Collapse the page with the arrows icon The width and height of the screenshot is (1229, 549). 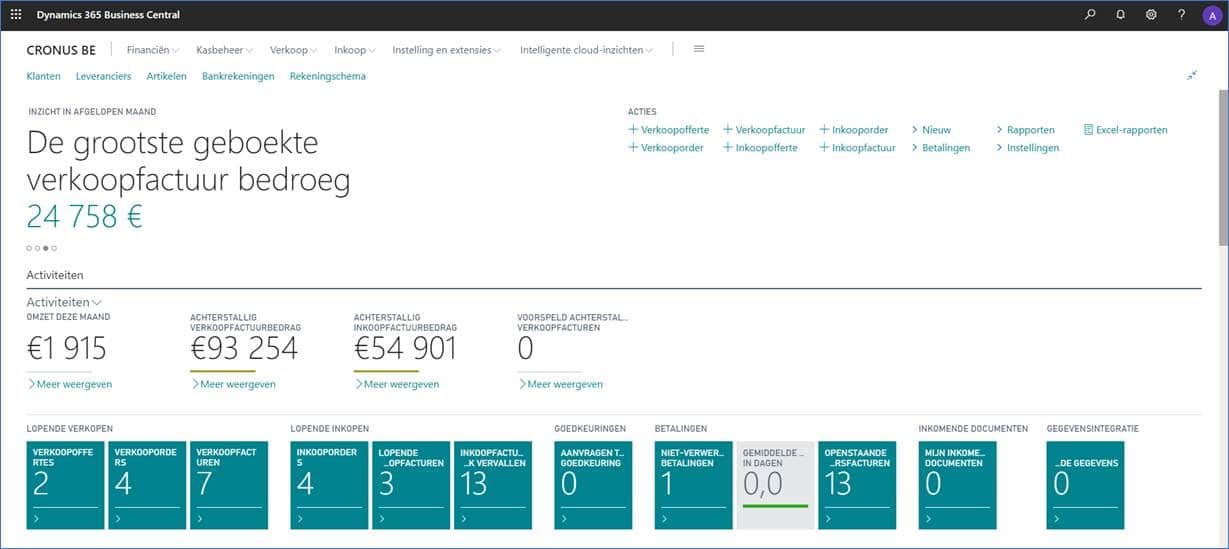pos(1192,76)
